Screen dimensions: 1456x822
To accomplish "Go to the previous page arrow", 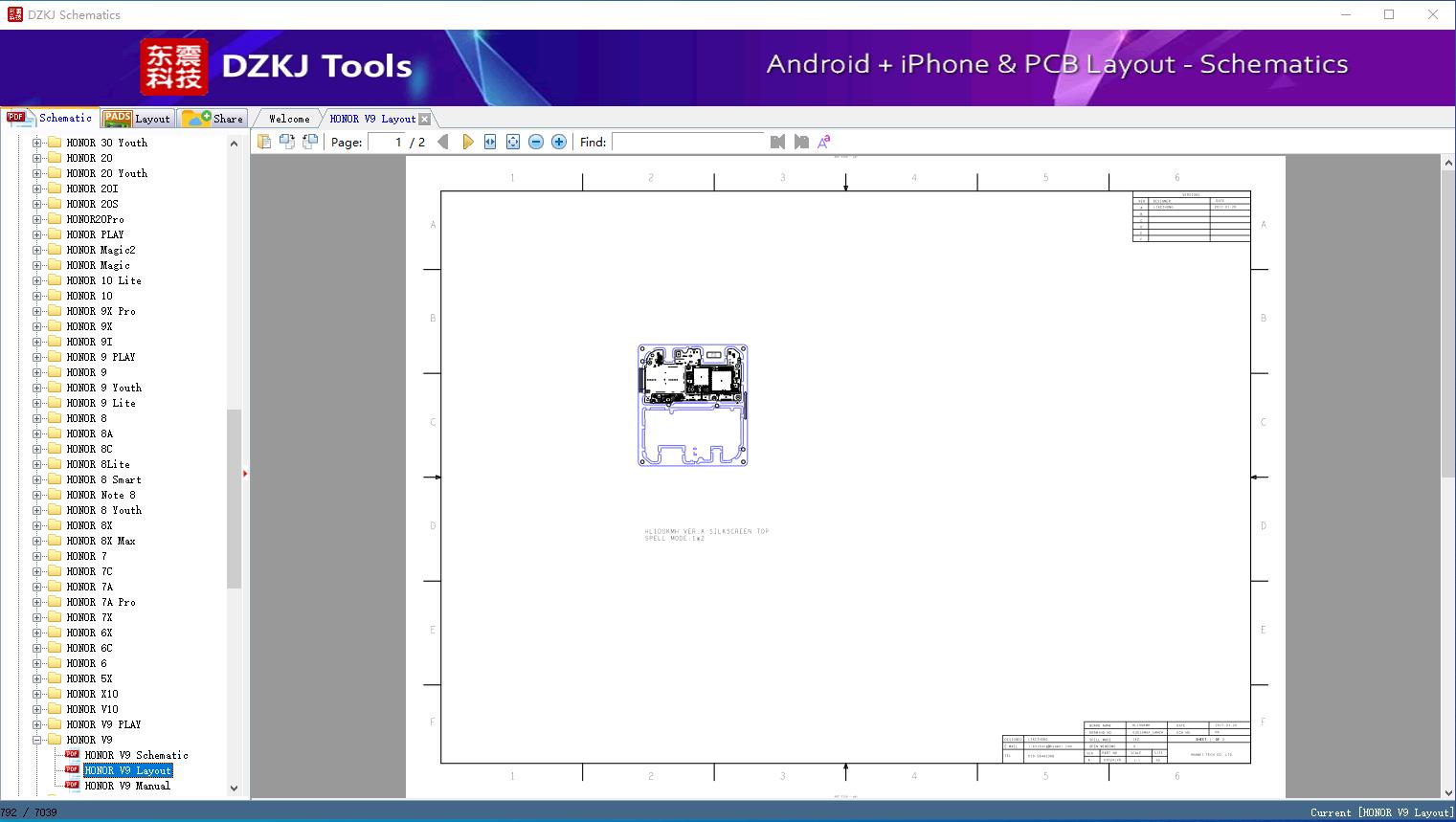I will 443,142.
